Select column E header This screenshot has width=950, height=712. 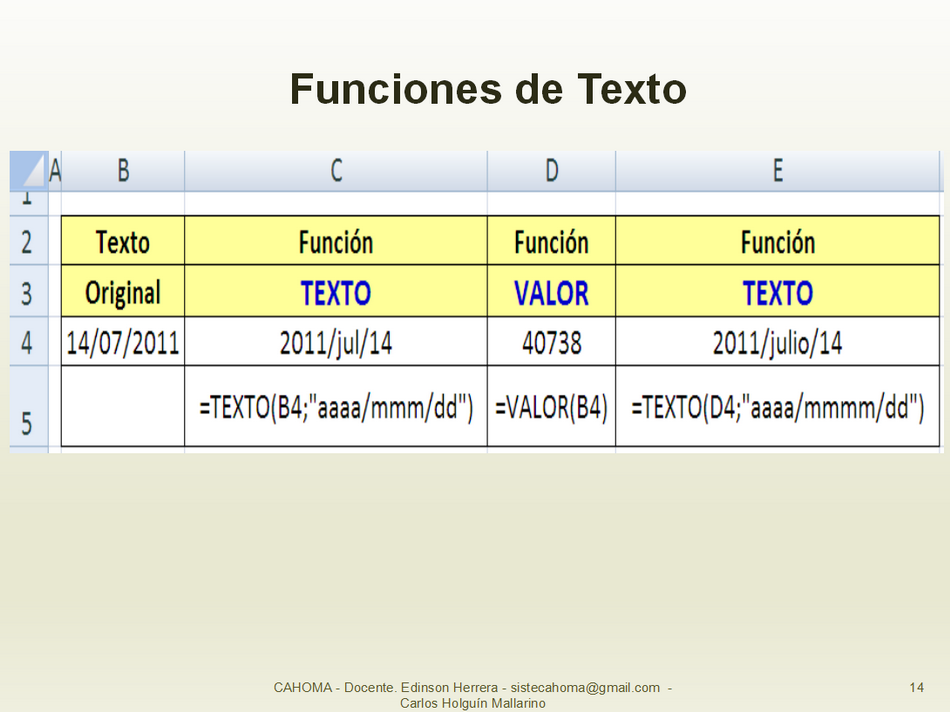tap(777, 171)
